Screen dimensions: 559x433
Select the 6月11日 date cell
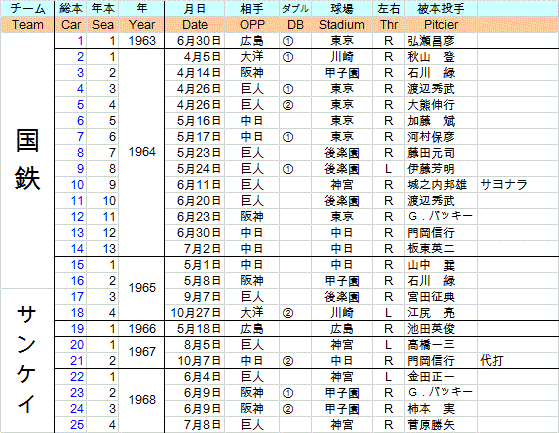[x=195, y=185]
